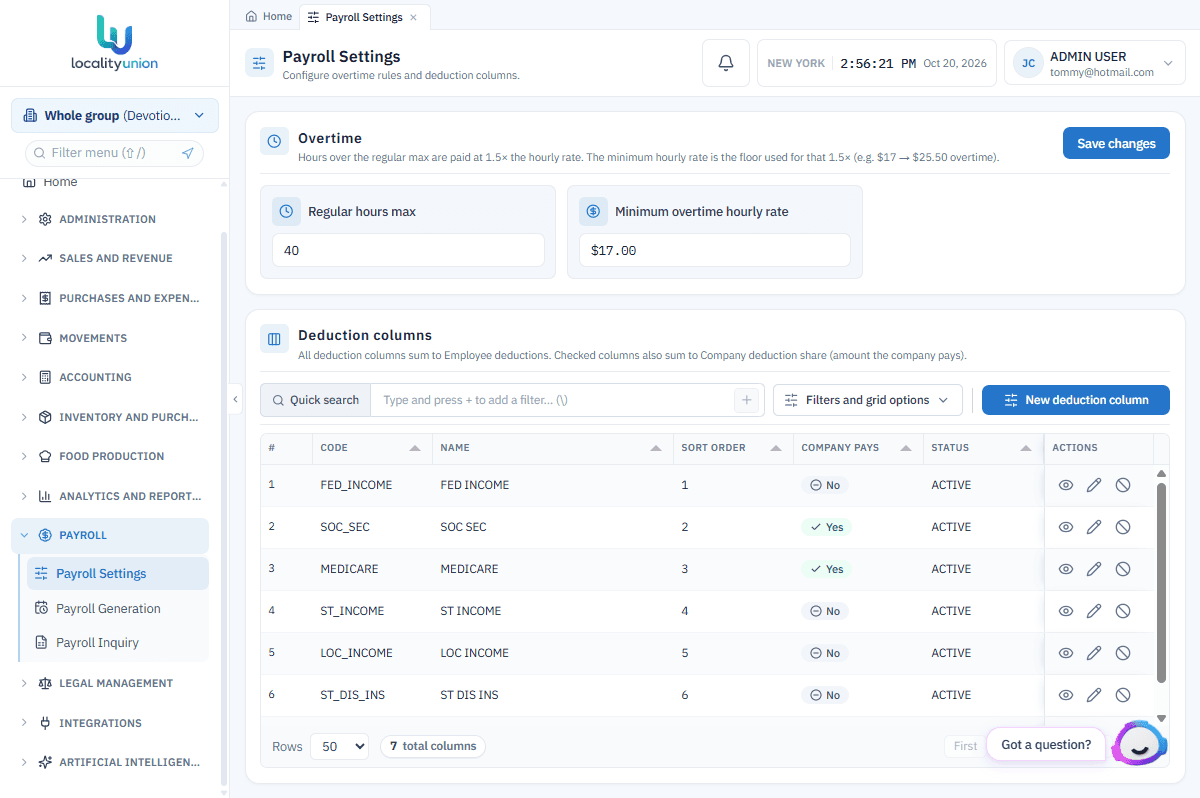Close the Payroll Settings tab
Screen dimensions: 1200x798
point(414,17)
